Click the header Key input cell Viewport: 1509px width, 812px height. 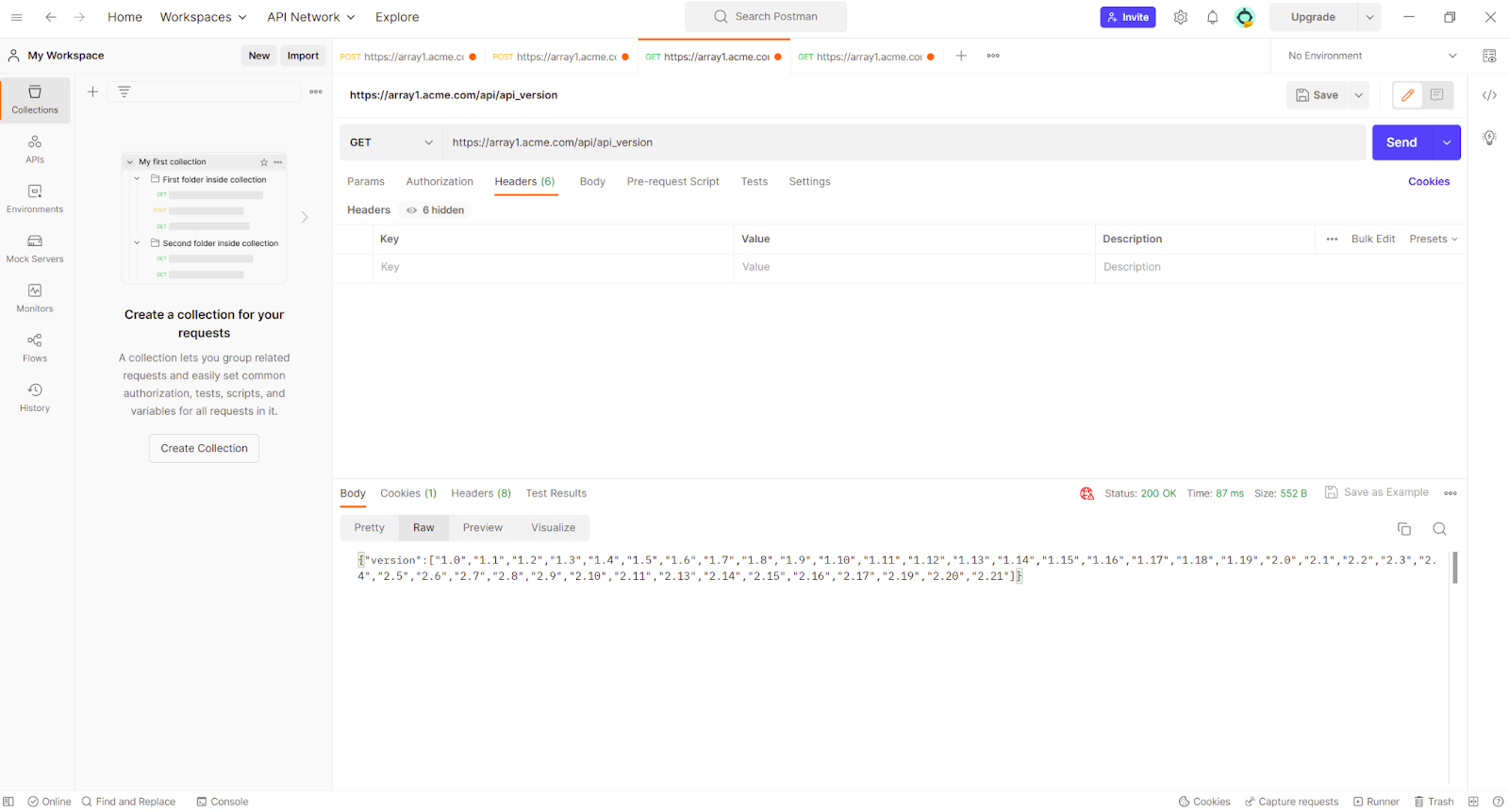pyautogui.click(x=553, y=268)
